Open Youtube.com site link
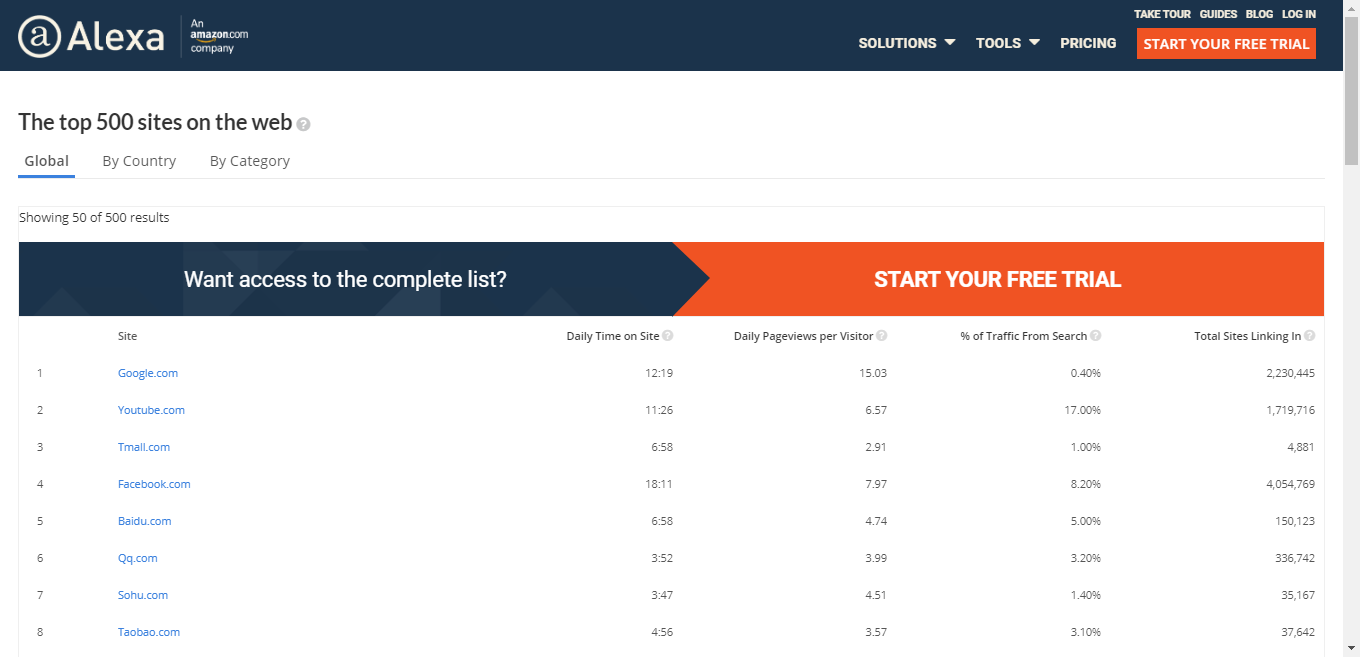Screen dimensions: 1360x657 pyautogui.click(x=151, y=410)
